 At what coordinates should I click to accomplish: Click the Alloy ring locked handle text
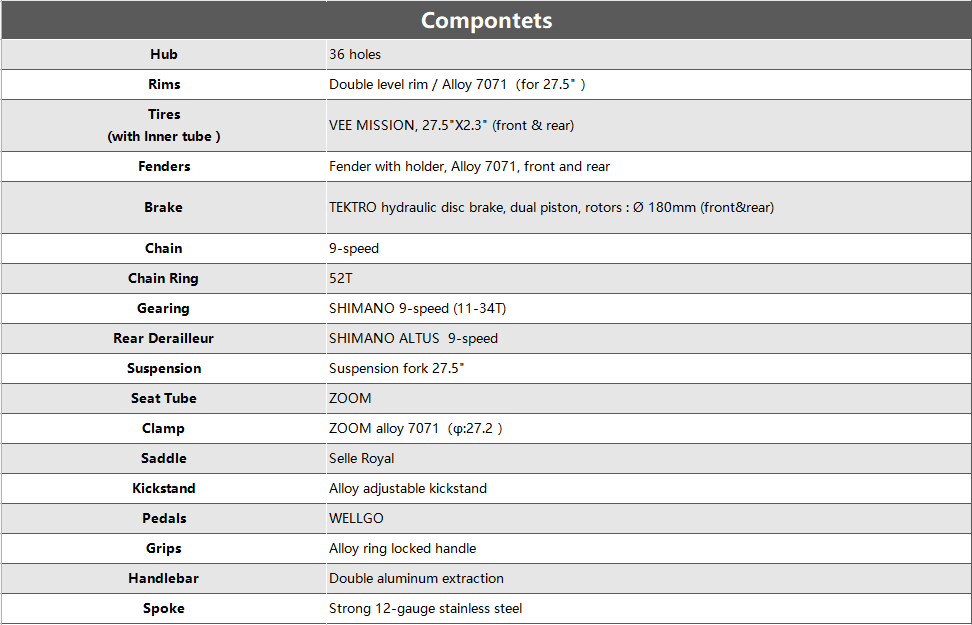pyautogui.click(x=402, y=548)
